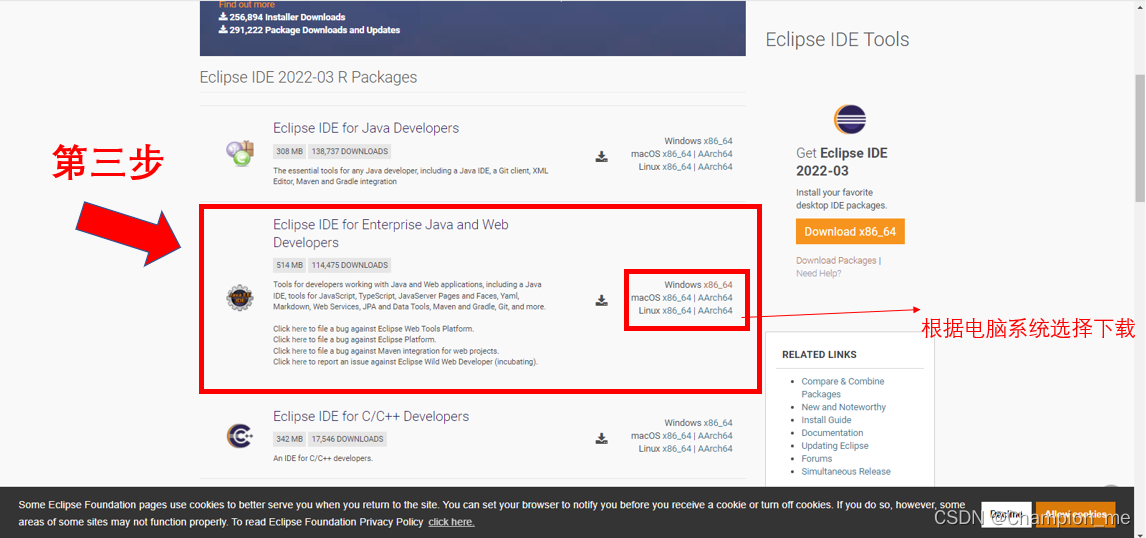Download macOS x86_64 for C/C++ Developers
This screenshot has width=1146, height=538.
click(677, 436)
